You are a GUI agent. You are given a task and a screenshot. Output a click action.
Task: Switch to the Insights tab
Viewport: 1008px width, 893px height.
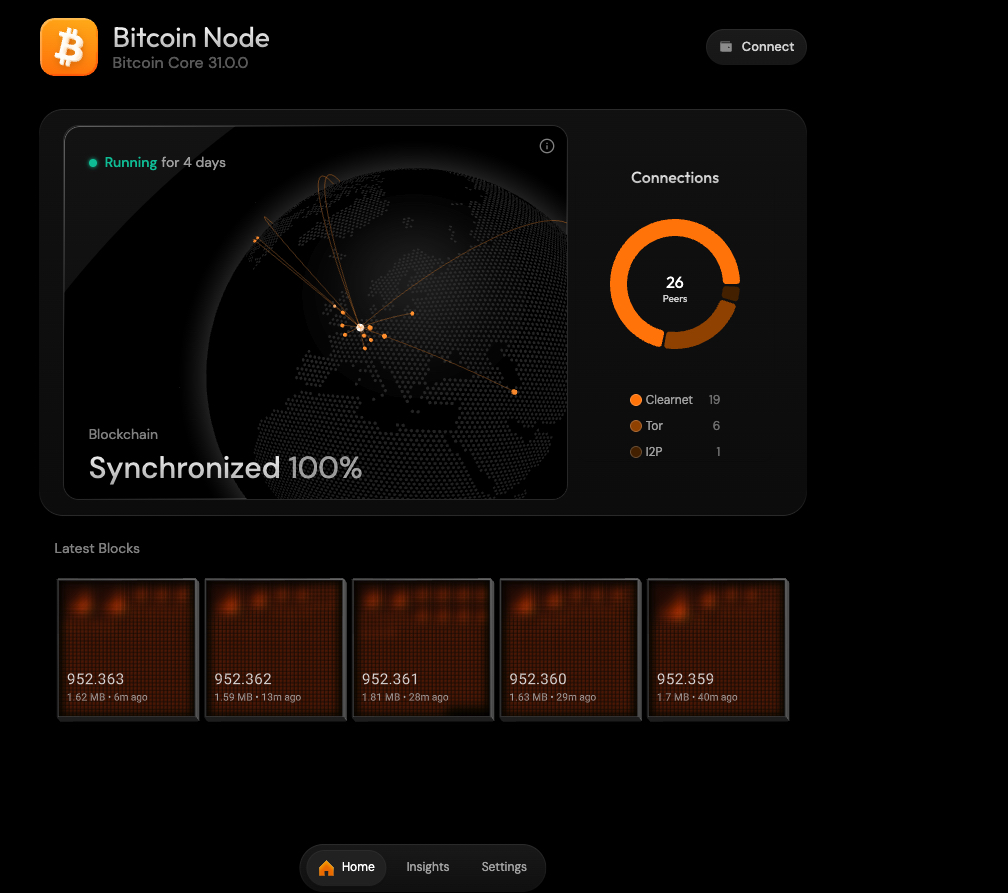click(428, 867)
